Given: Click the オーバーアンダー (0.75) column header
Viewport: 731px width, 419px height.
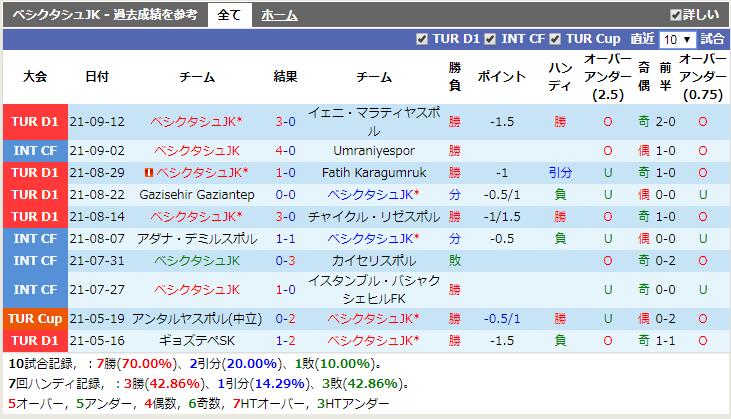Looking at the screenshot, I should [x=703, y=76].
